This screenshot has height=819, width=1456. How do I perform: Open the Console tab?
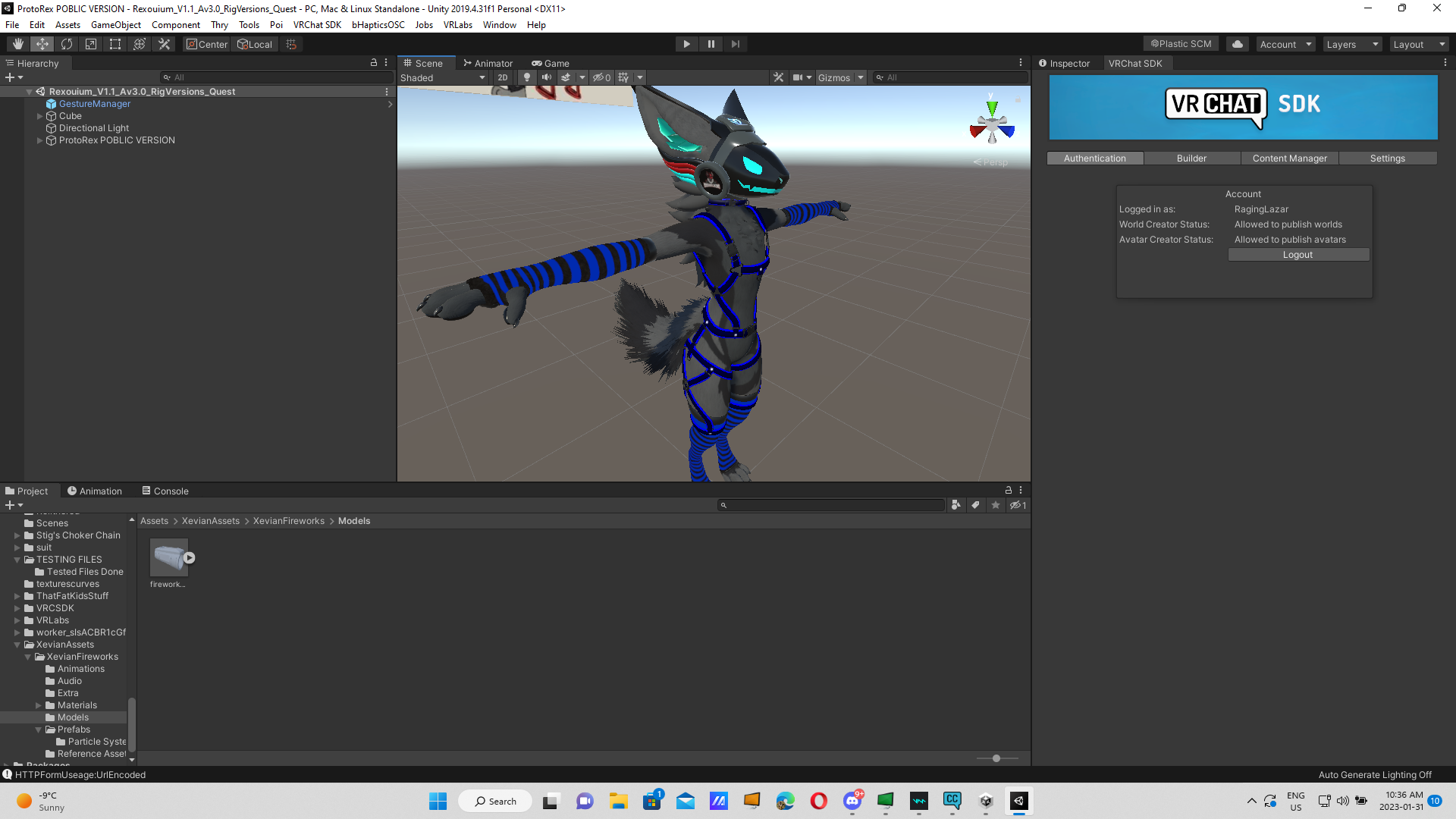[165, 491]
